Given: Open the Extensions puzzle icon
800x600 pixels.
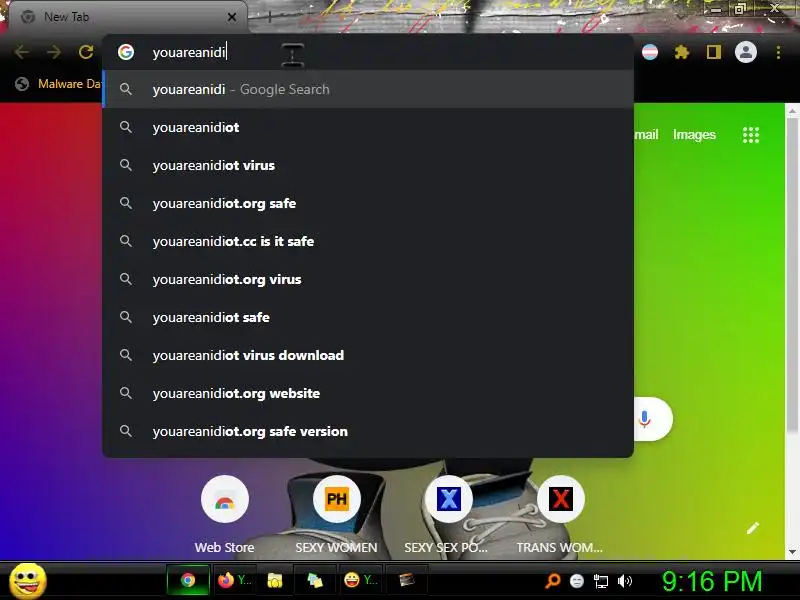Looking at the screenshot, I should [x=682, y=52].
